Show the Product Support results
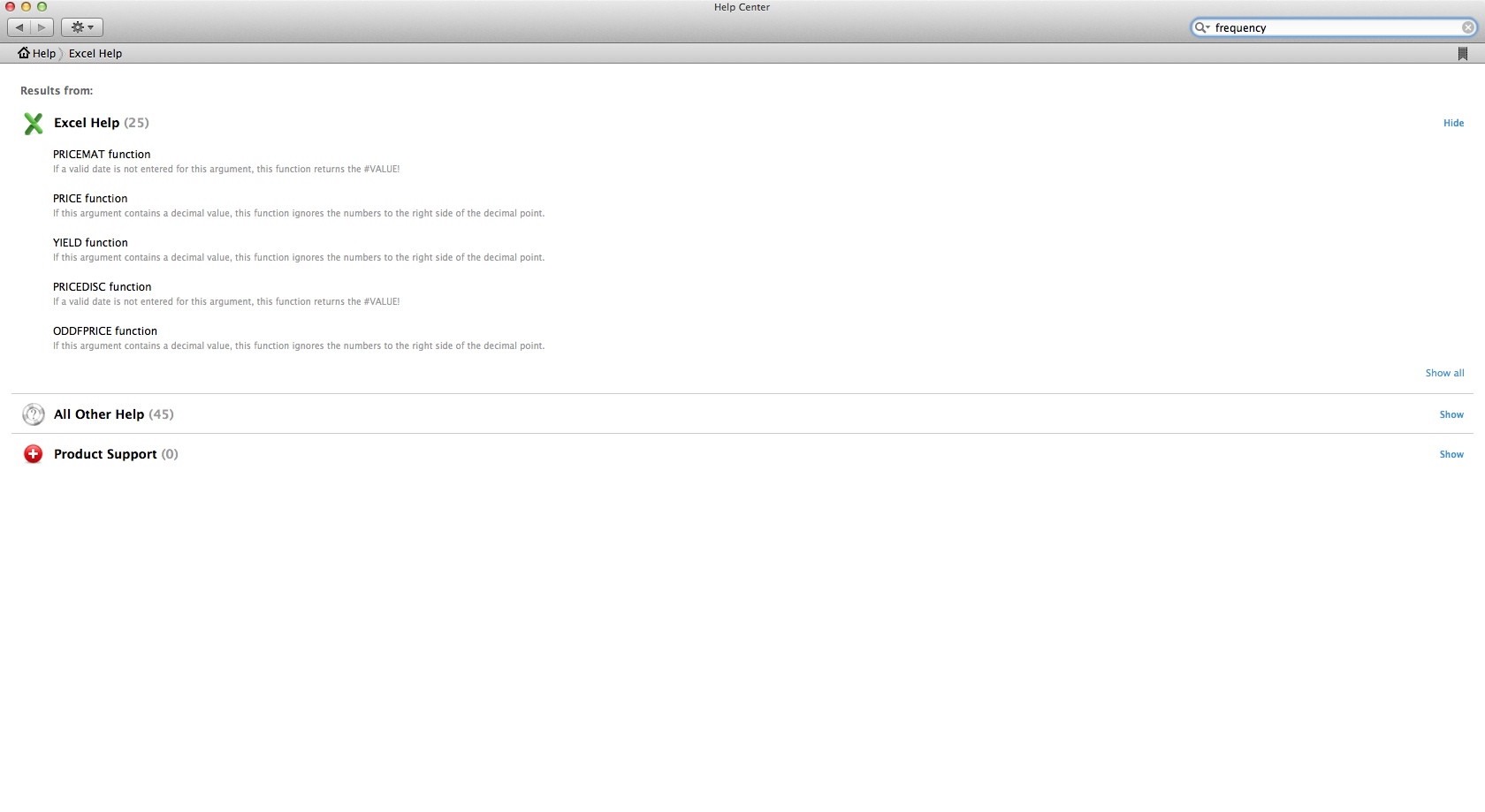The height and width of the screenshot is (812, 1485). pos(1451,454)
